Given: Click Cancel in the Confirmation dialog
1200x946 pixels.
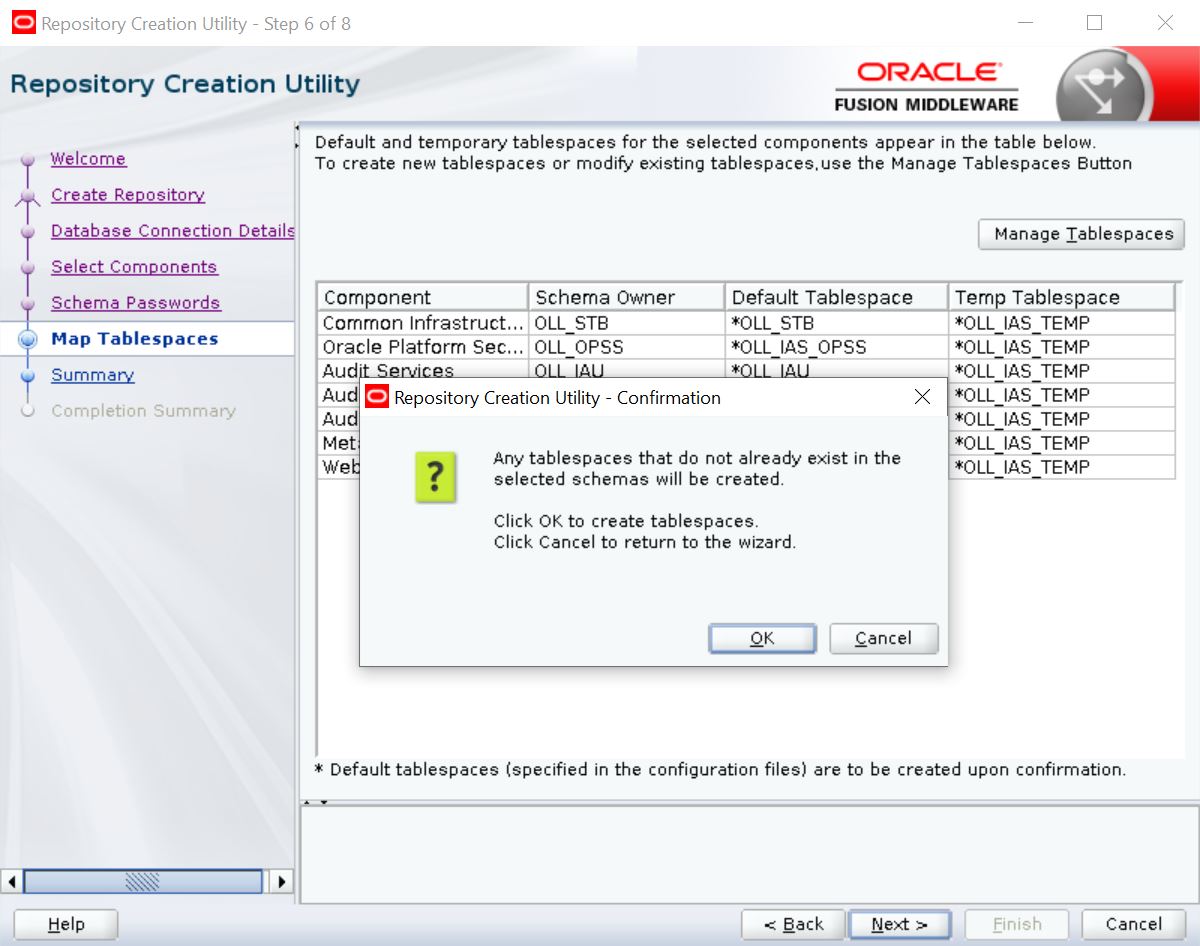Looking at the screenshot, I should (x=883, y=638).
